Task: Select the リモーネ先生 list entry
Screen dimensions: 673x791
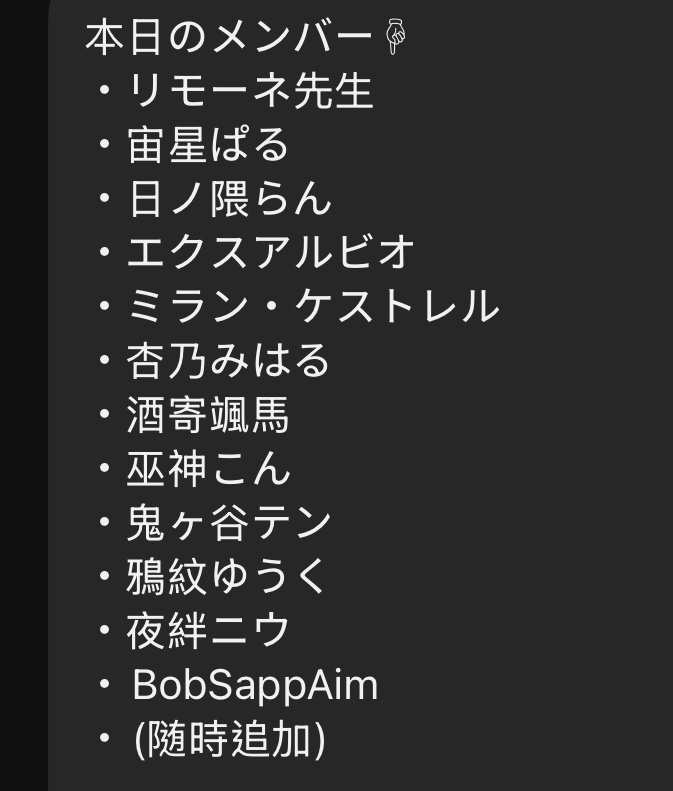Action: pyautogui.click(x=250, y=91)
